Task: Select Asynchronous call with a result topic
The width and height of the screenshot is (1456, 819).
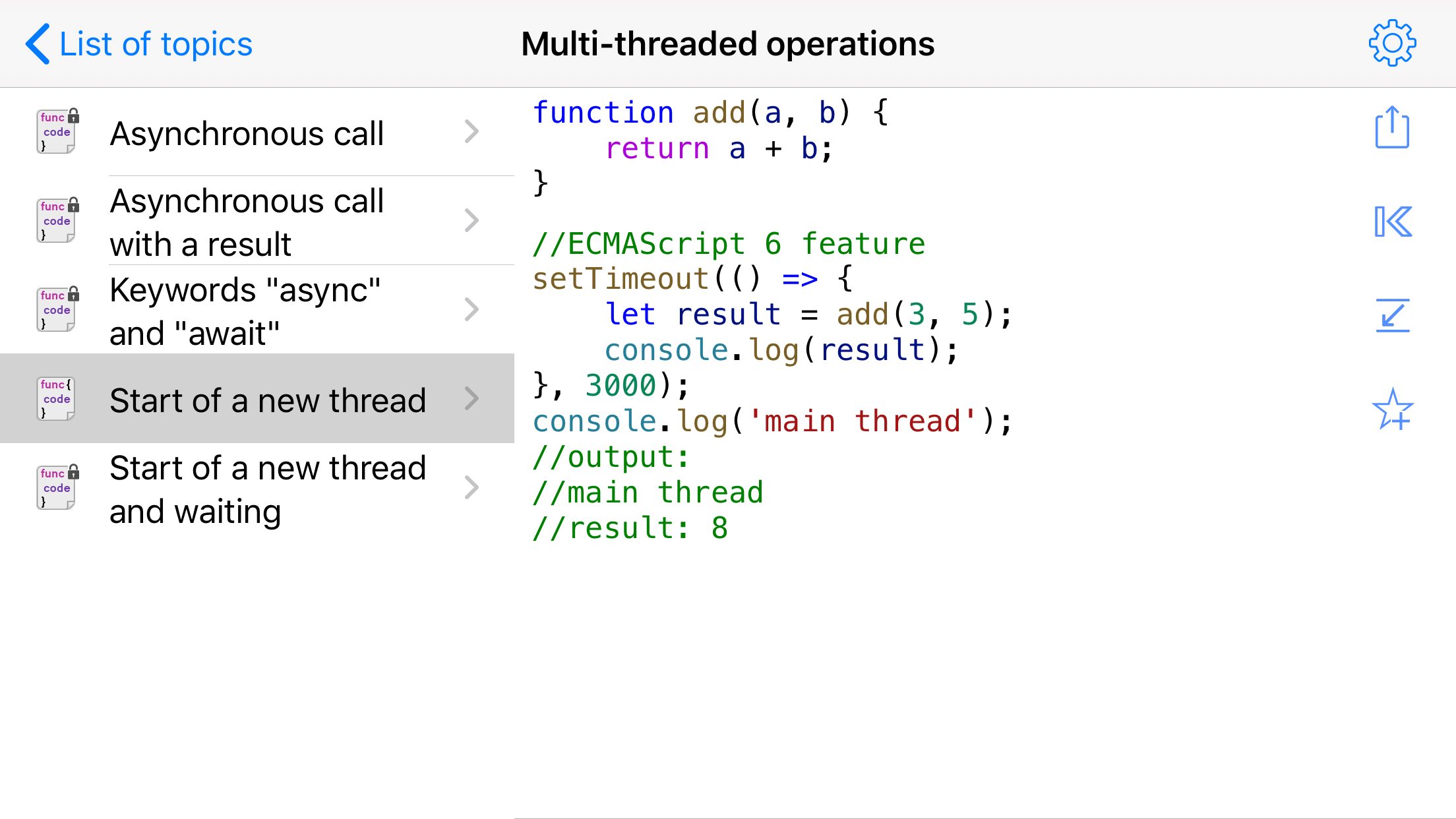Action: (x=247, y=222)
